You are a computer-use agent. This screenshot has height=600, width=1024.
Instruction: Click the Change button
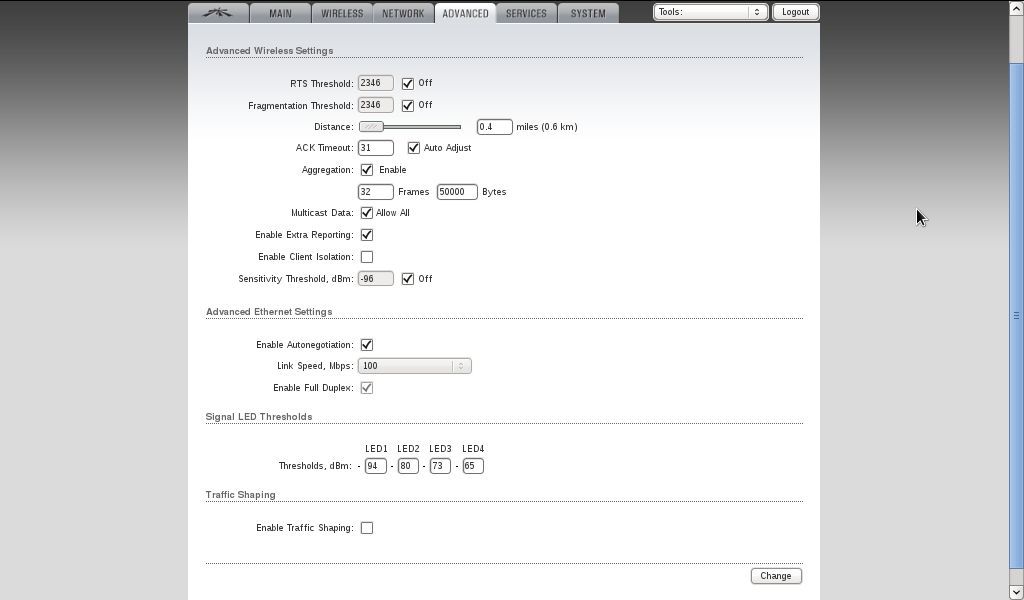[x=776, y=576]
